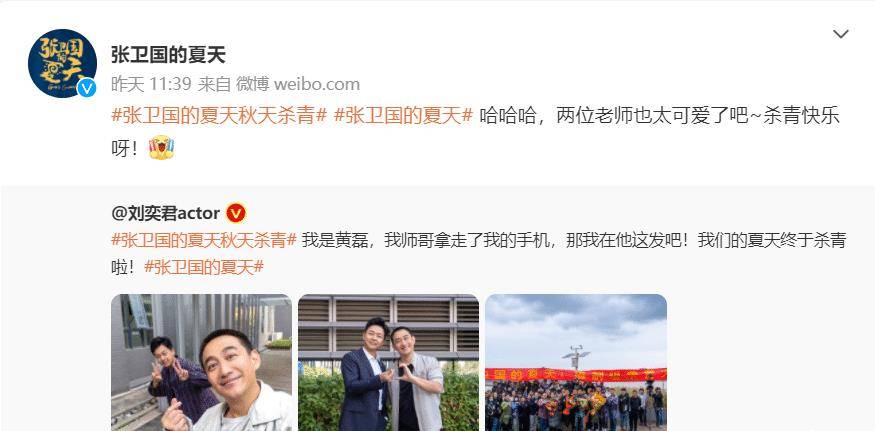Click the text 来自 before 微博 weibo.com
This screenshot has width=875, height=431.
point(214,85)
